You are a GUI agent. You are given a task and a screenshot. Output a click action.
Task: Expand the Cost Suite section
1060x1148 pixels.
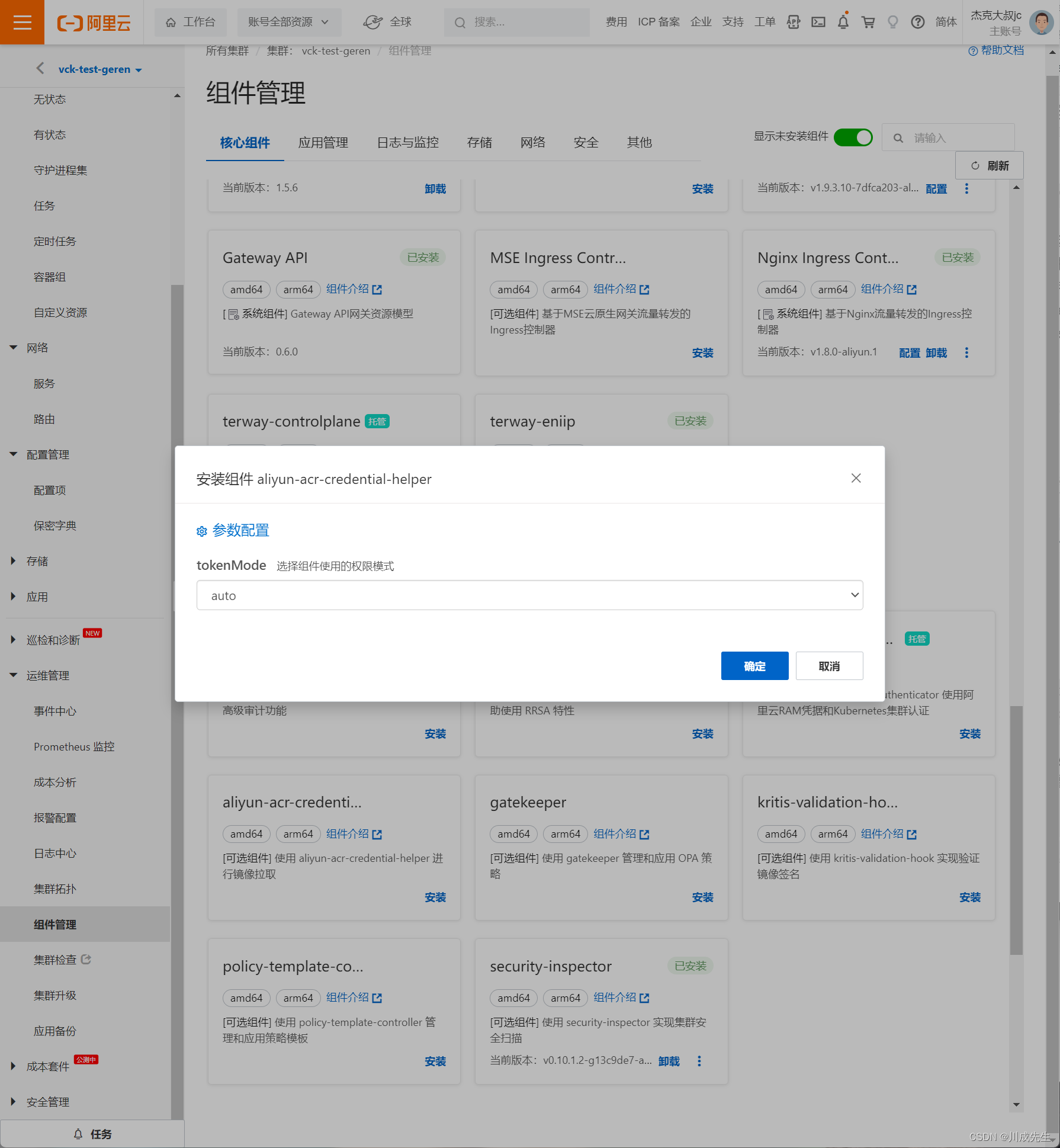tap(13, 1066)
